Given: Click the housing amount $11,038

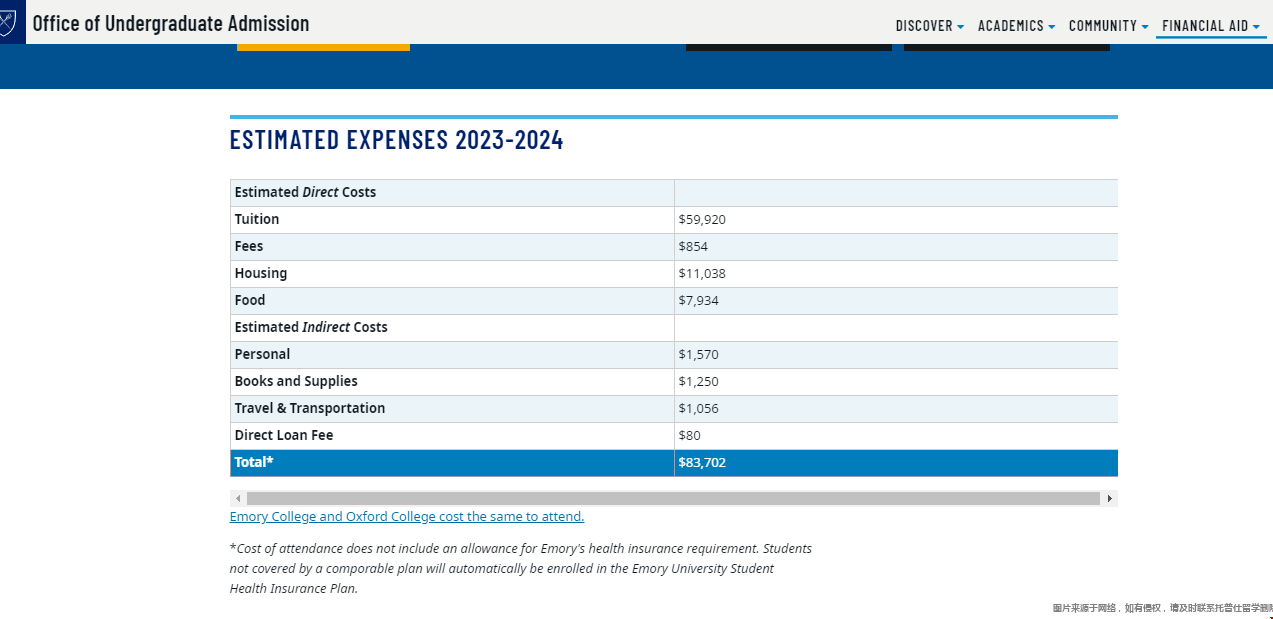Looking at the screenshot, I should click(x=701, y=274).
